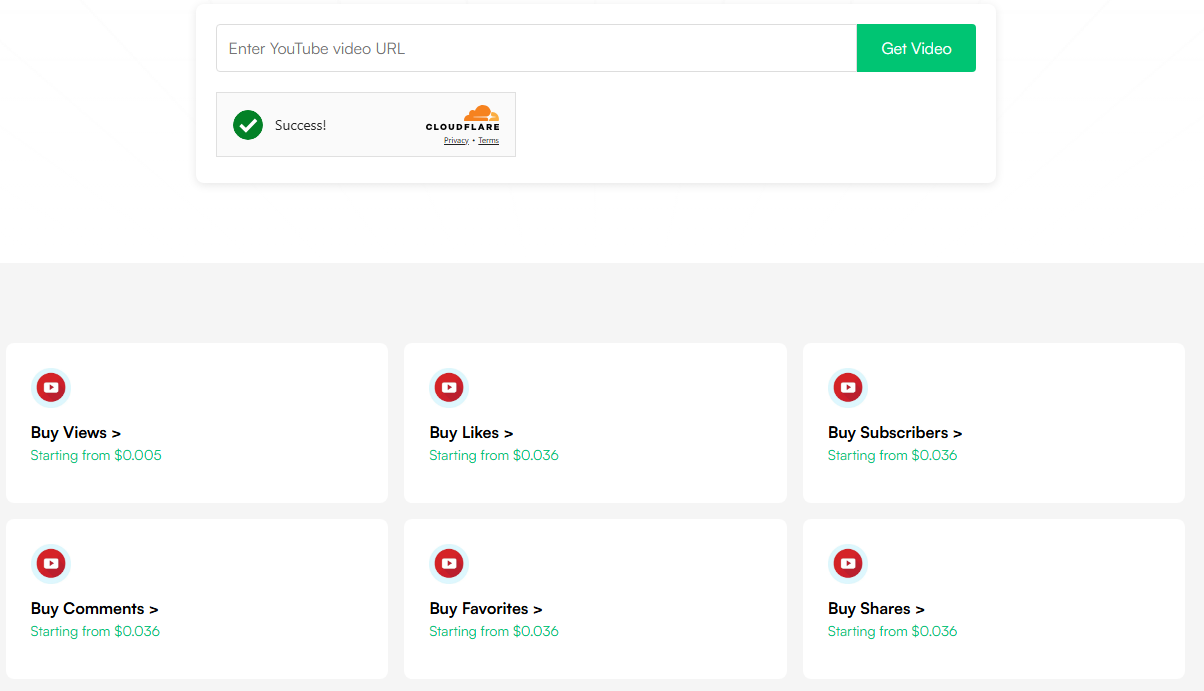This screenshot has width=1204, height=691.
Task: Open Cloudflare Terms link
Action: point(488,141)
